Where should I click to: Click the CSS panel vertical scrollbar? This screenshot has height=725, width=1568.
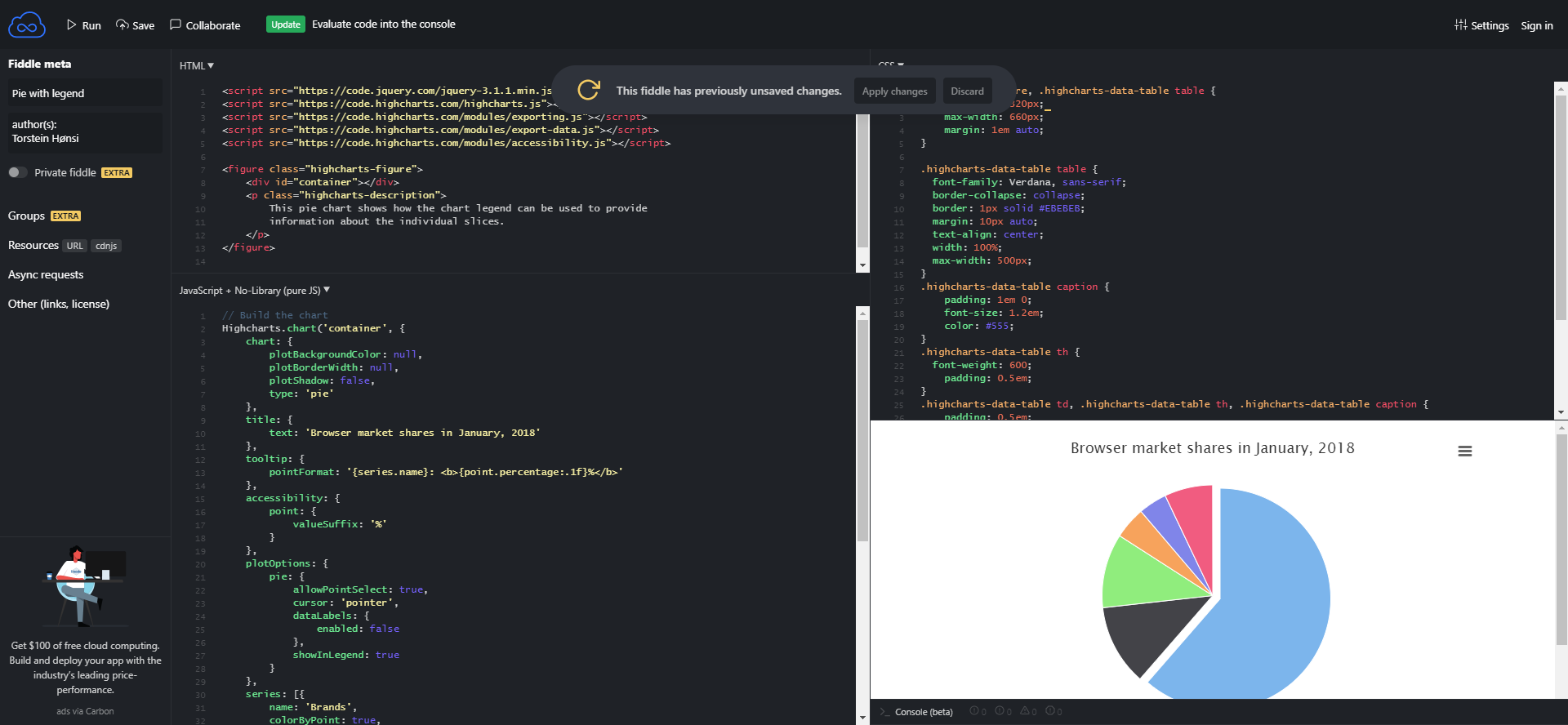pos(1561,208)
